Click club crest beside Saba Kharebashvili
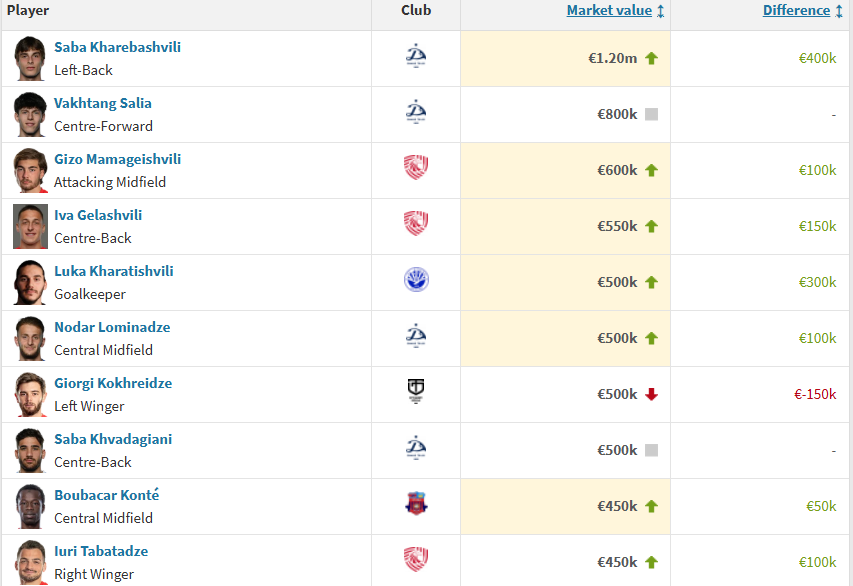 (416, 56)
